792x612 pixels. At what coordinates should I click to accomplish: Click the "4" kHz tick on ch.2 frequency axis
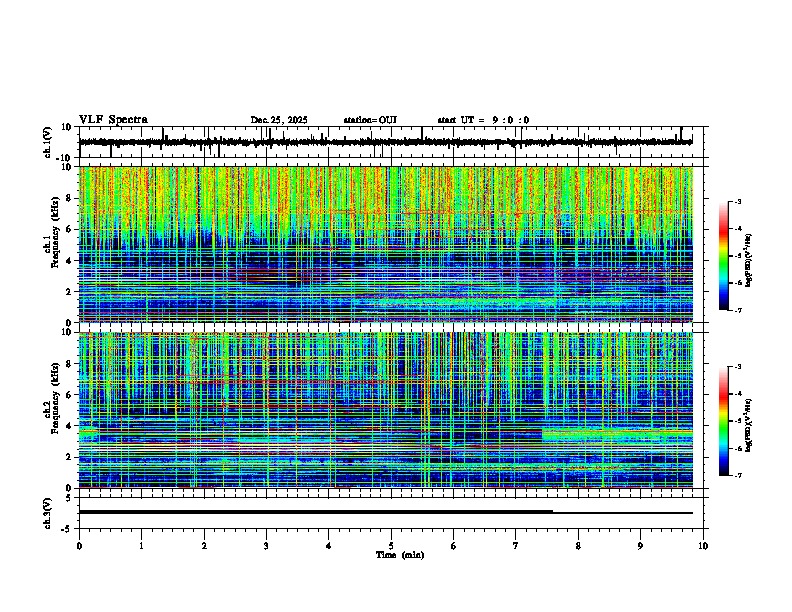pos(69,426)
